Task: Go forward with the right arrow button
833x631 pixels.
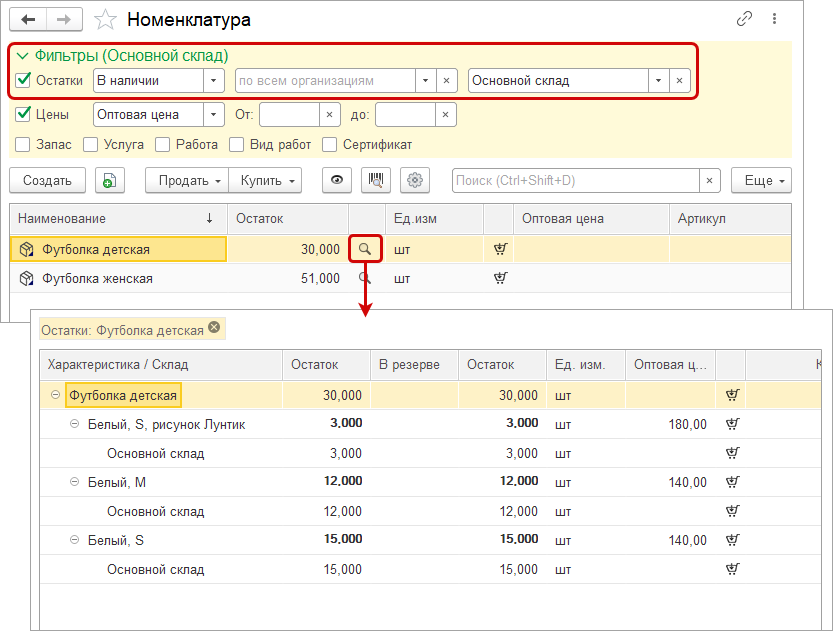Action: (x=64, y=20)
